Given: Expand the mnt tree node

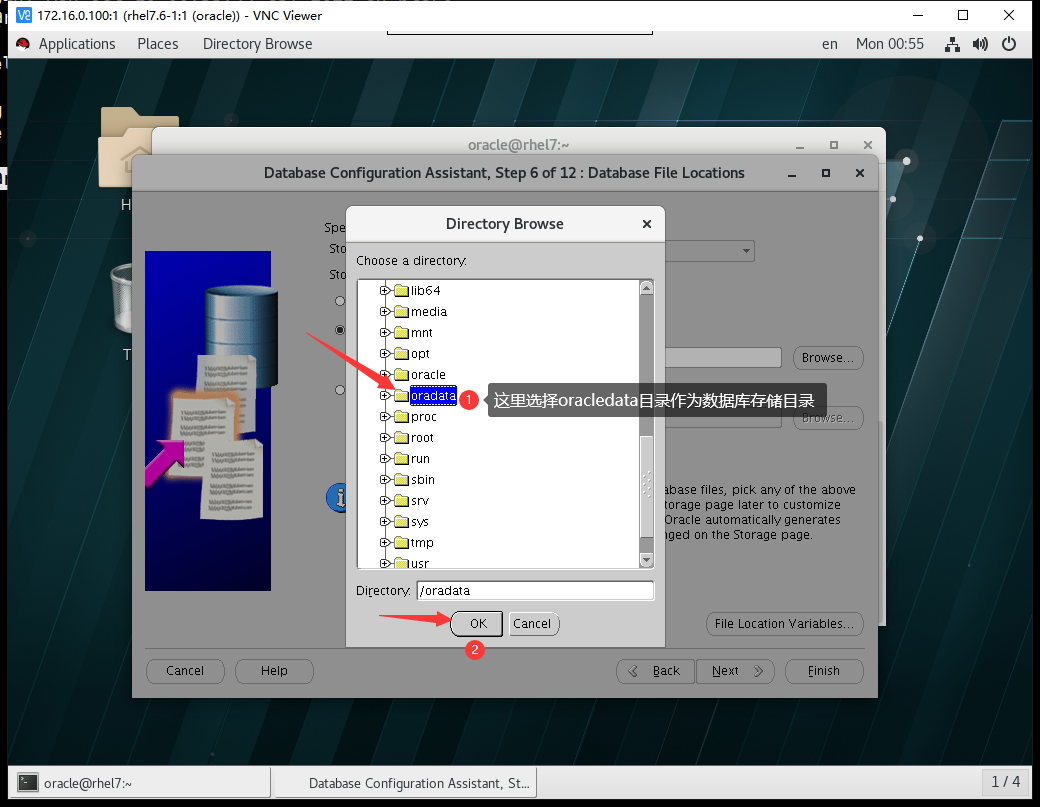Looking at the screenshot, I should pos(384,332).
